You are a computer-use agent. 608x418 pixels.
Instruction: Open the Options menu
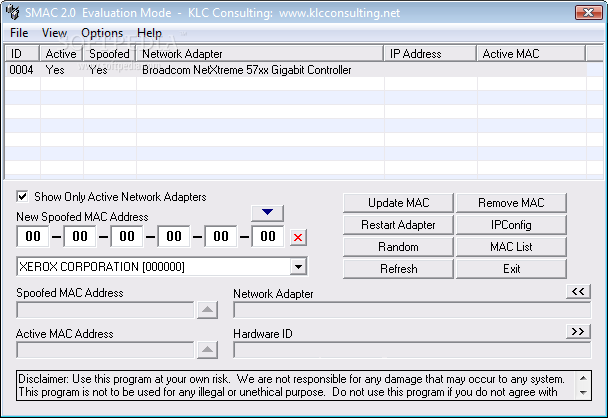pos(102,33)
